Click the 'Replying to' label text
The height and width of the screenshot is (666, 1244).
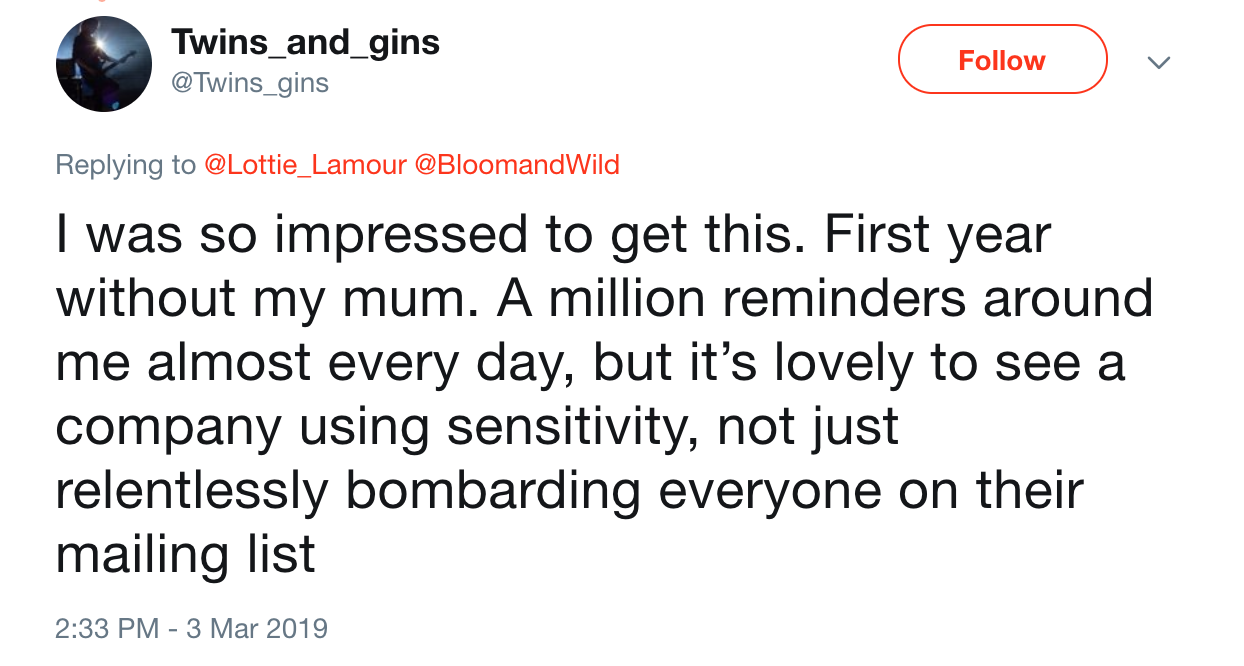125,165
